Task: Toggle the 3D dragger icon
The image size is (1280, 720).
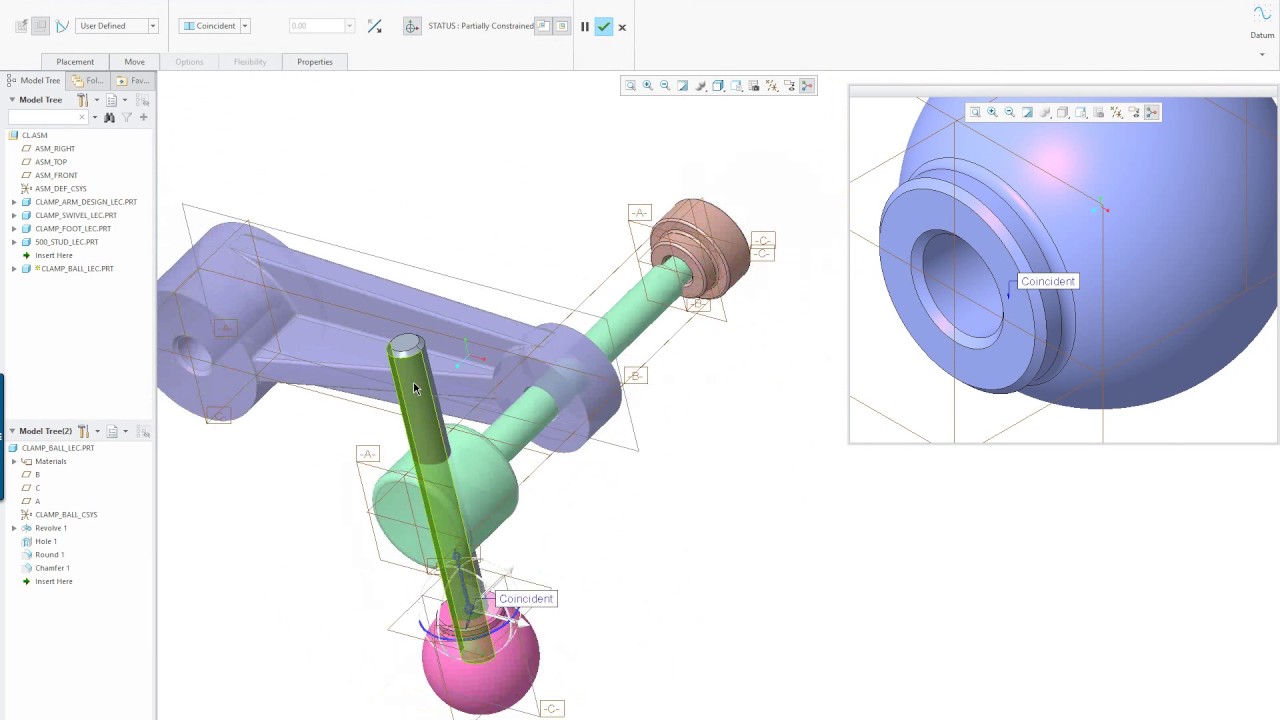Action: coord(412,27)
